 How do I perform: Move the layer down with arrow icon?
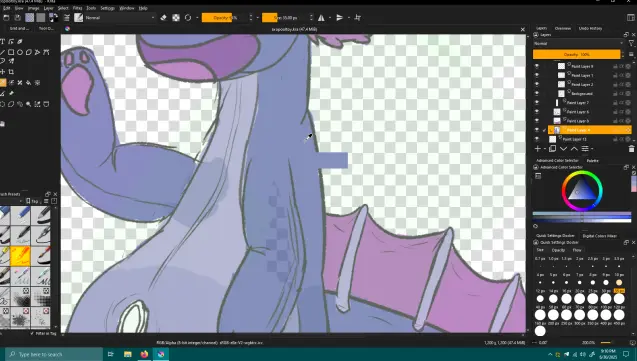coord(563,149)
